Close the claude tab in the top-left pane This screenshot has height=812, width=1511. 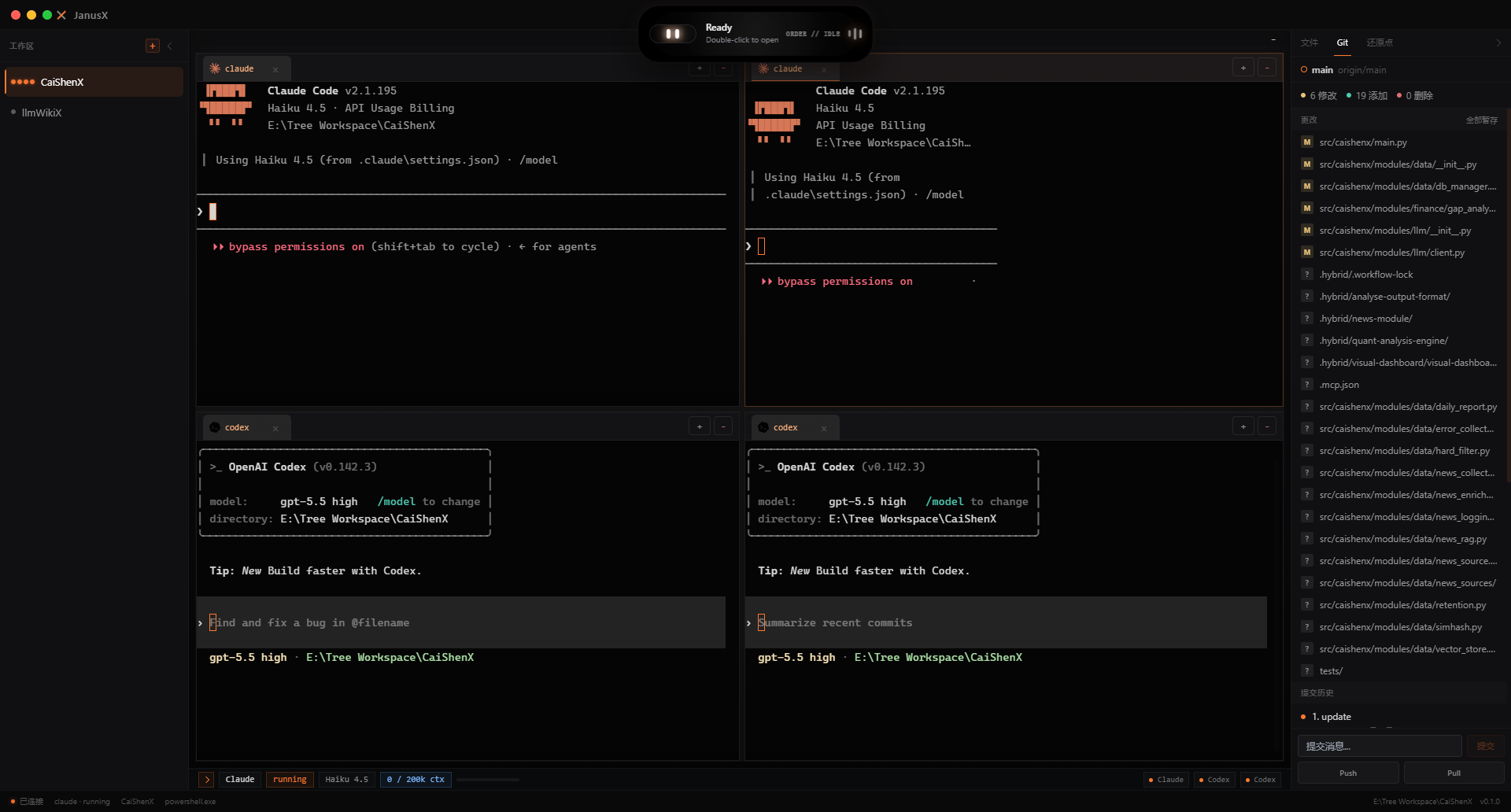click(275, 69)
